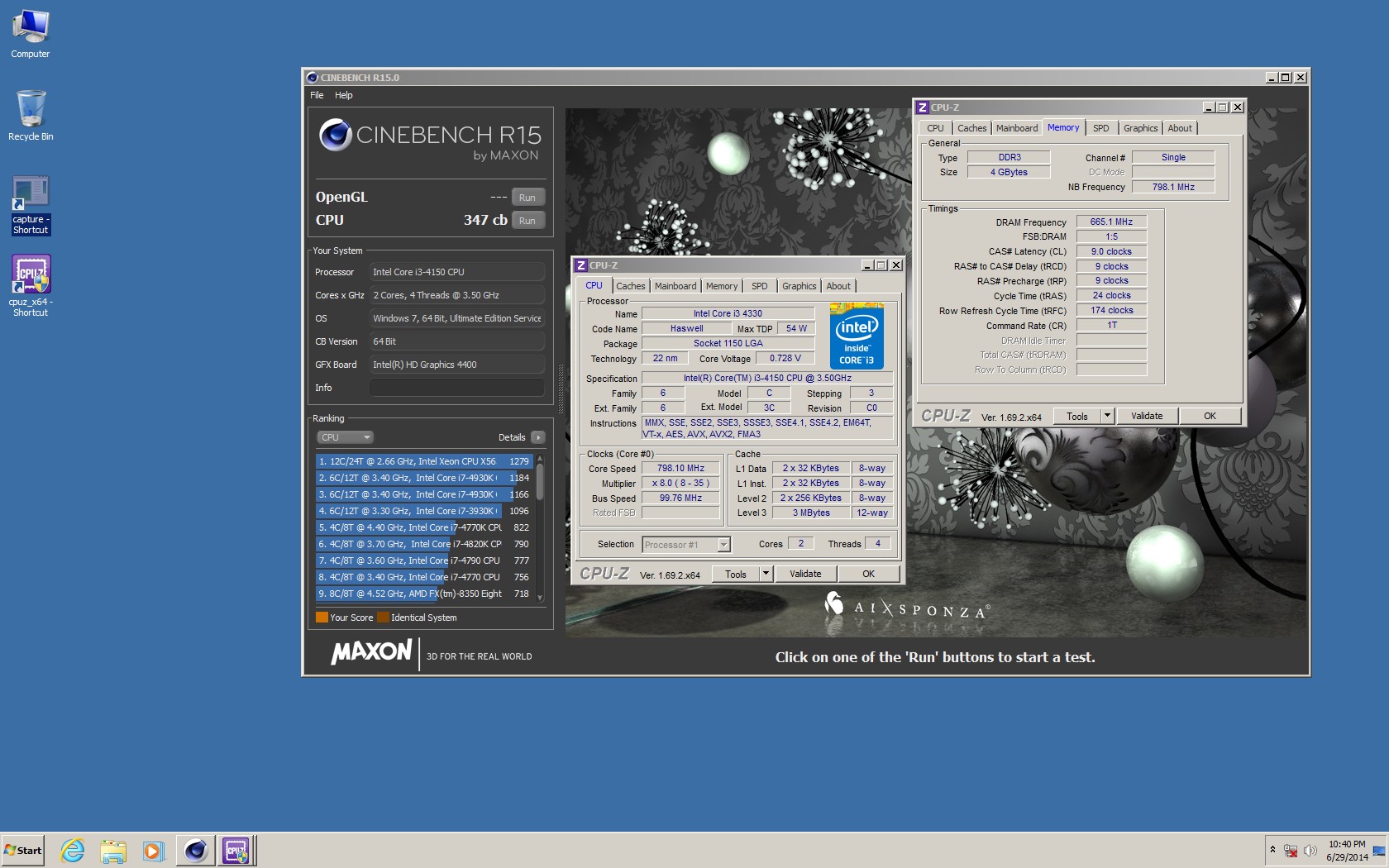Image resolution: width=1389 pixels, height=868 pixels.
Task: Switch to Cinebench via taskbar icon
Action: 196,851
